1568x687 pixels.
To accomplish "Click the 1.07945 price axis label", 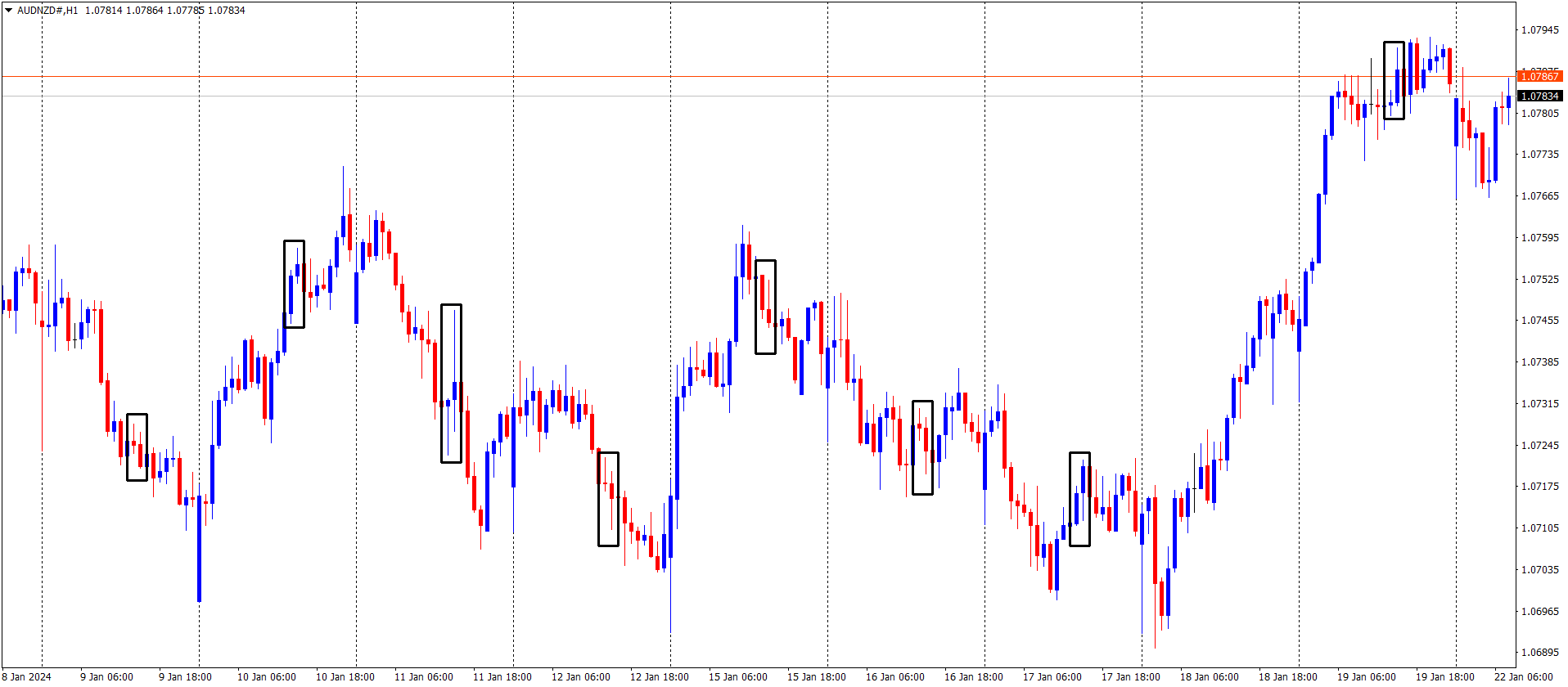I will point(1539,30).
